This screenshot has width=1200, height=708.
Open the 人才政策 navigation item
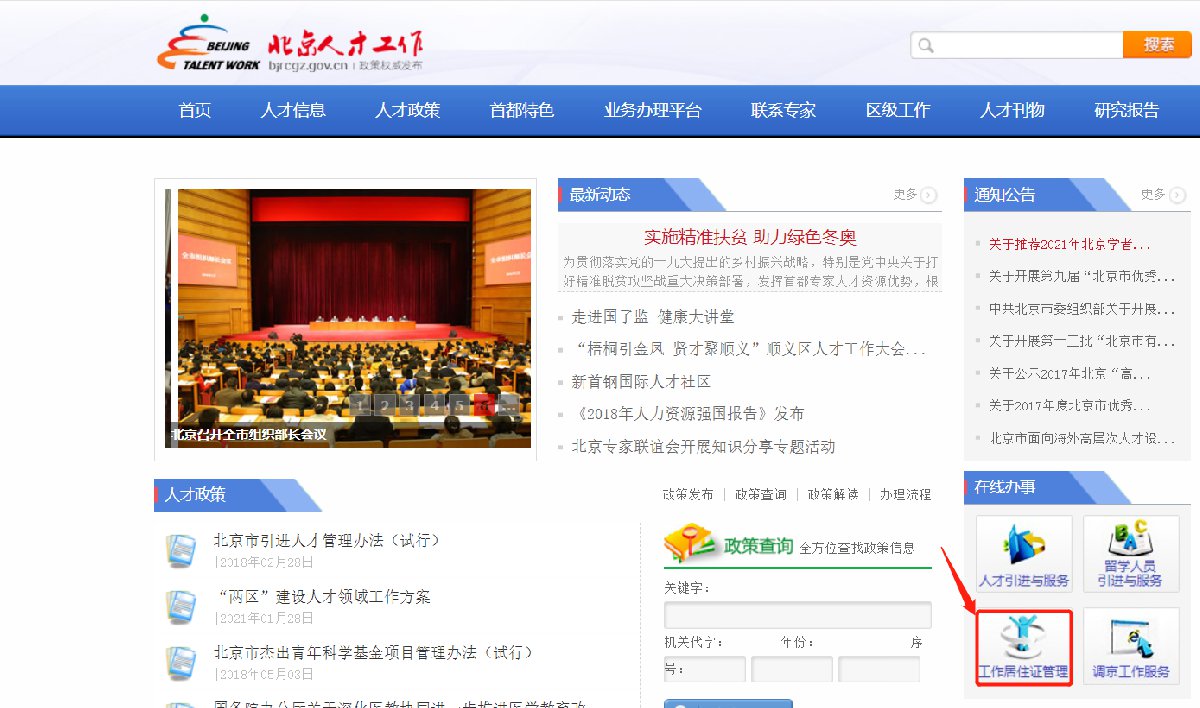(x=407, y=110)
